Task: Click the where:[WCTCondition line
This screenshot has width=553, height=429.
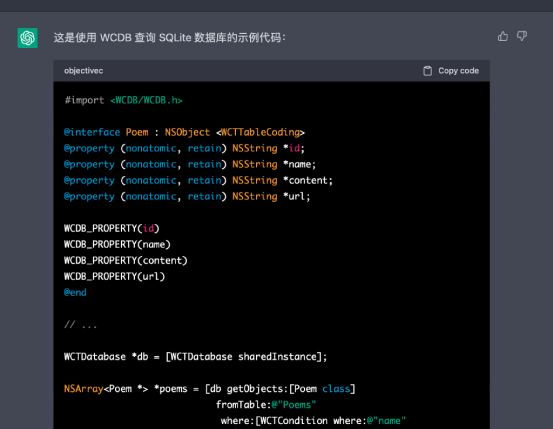Action: [313, 421]
